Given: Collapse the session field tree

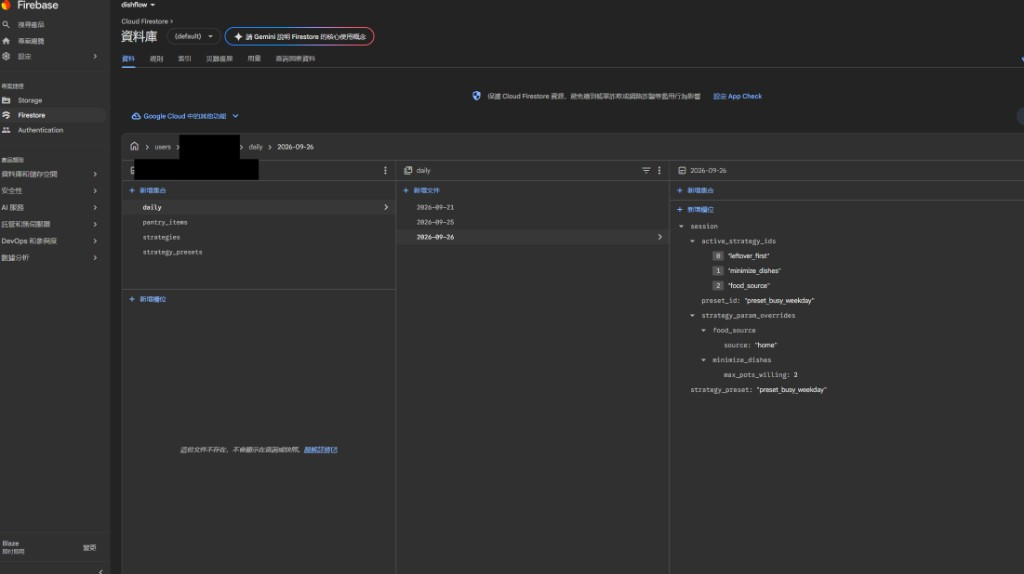Looking at the screenshot, I should (681, 227).
